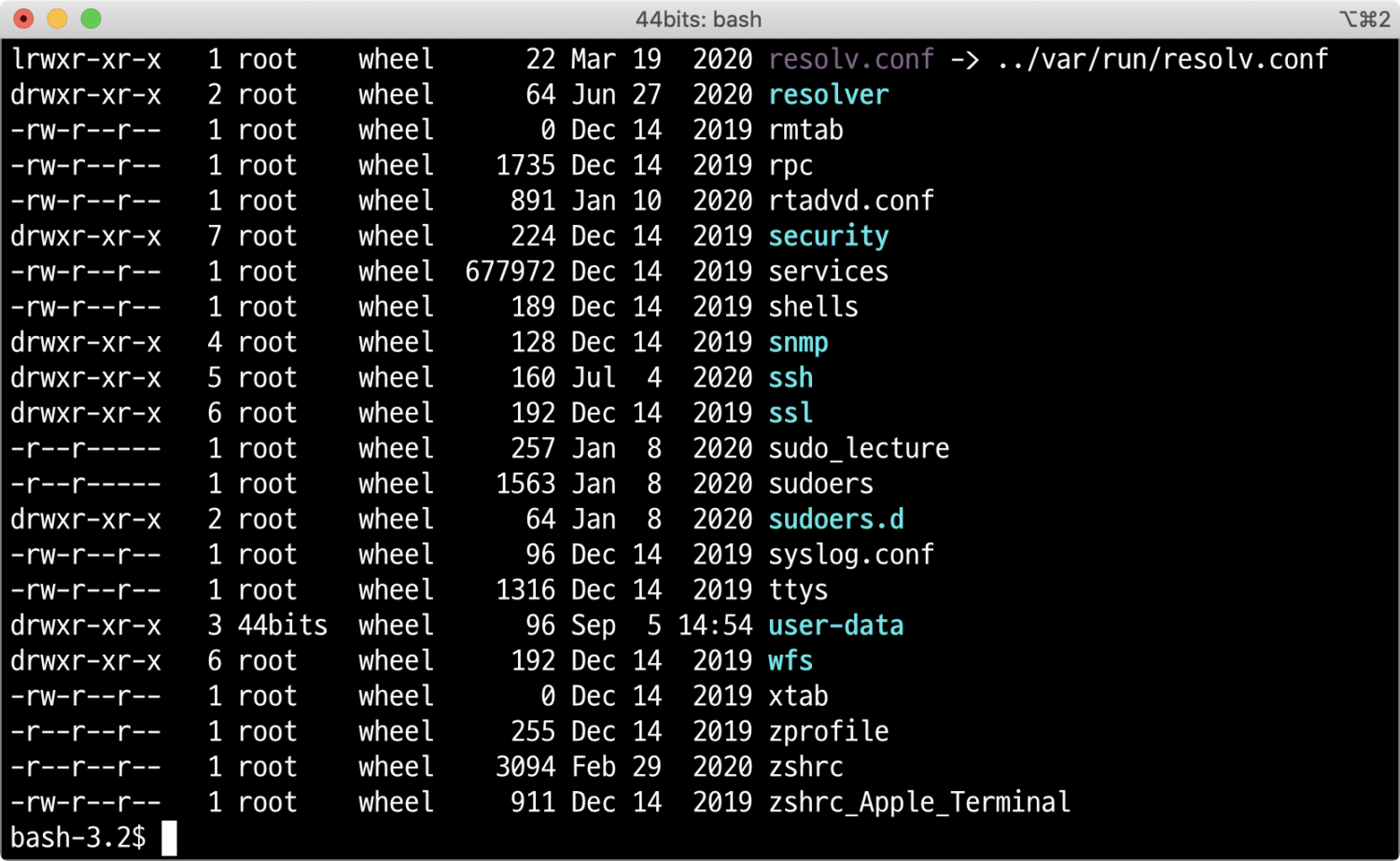
Task: Click the red close window button
Action: 24,19
